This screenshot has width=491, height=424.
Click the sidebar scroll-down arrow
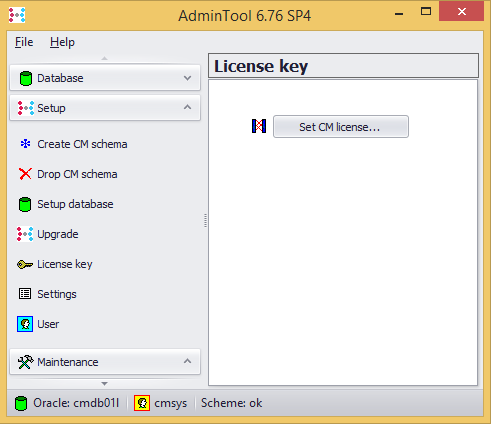[x=105, y=384]
